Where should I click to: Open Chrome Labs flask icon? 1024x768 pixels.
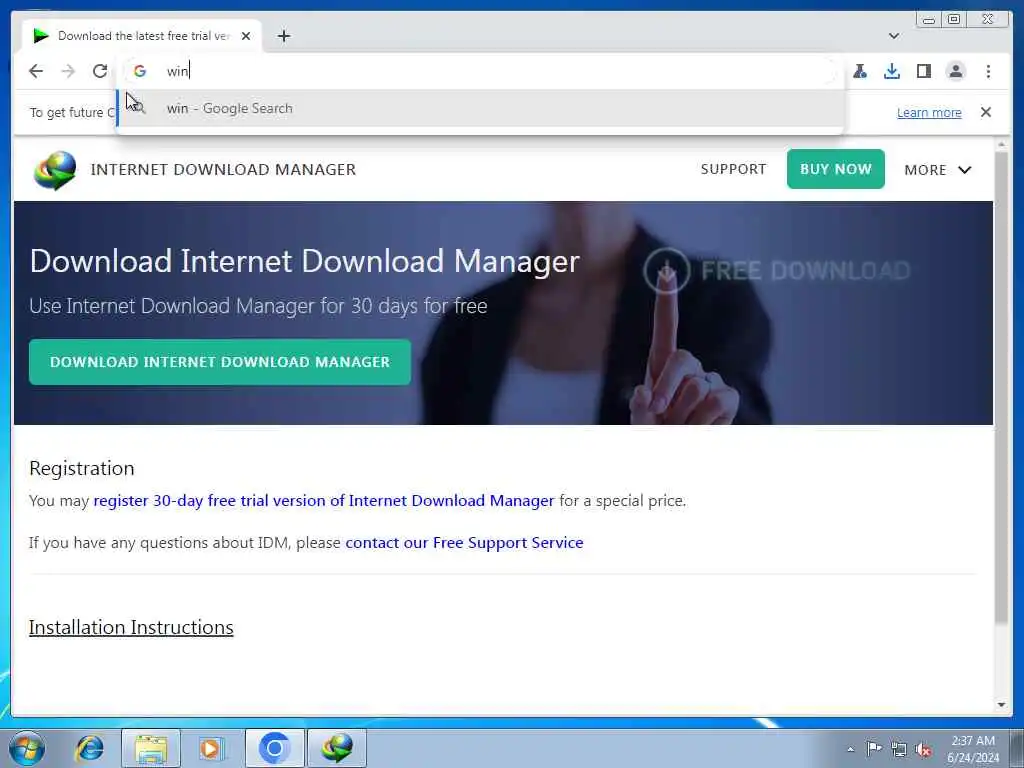tap(860, 71)
